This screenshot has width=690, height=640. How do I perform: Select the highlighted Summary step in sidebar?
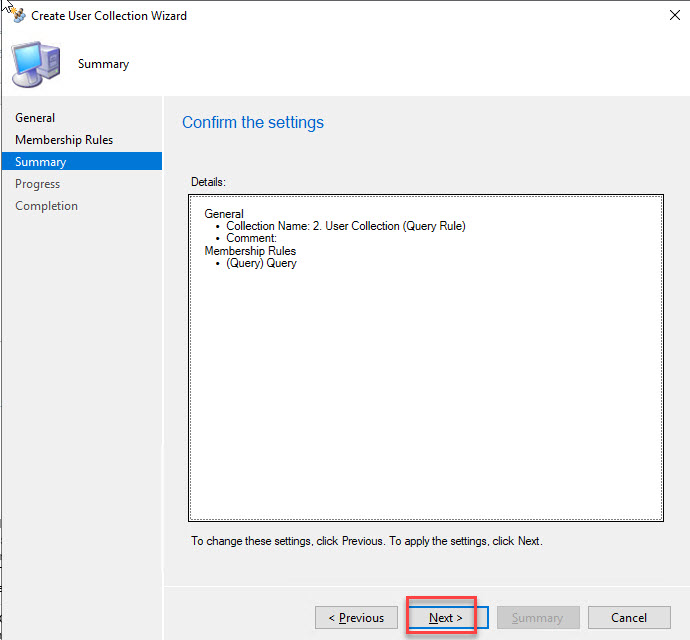tap(41, 162)
